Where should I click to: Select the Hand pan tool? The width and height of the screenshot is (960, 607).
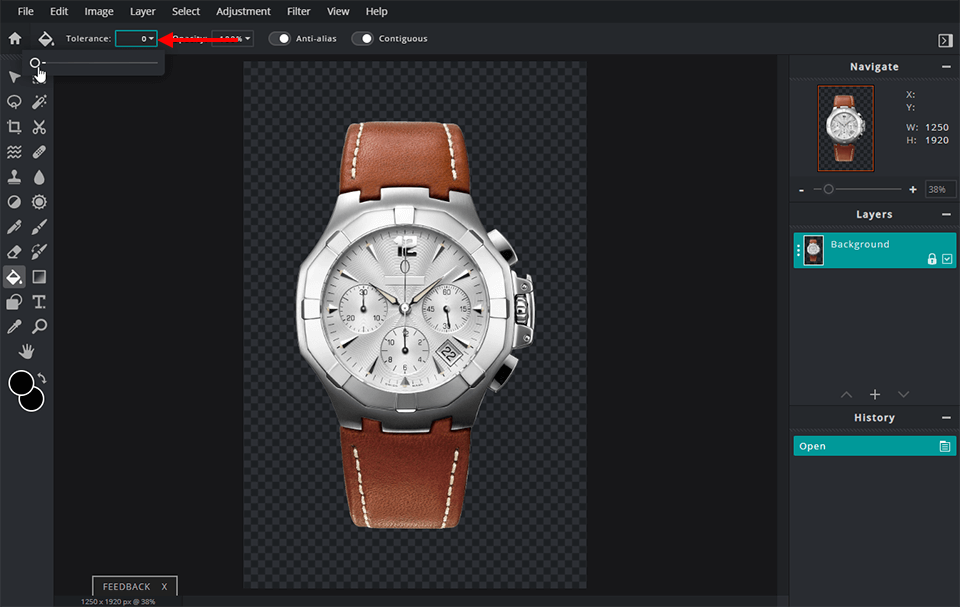pos(27,351)
